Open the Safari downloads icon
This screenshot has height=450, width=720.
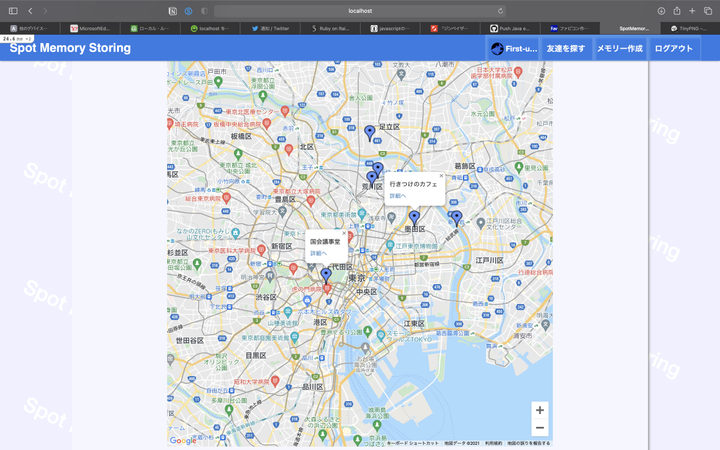pyautogui.click(x=661, y=11)
